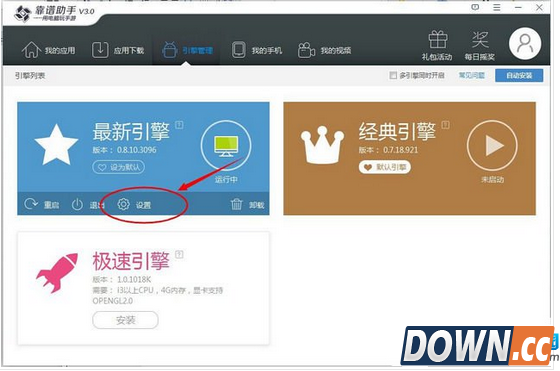The width and height of the screenshot is (560, 371).
Task: Open the 常见问题 link
Action: [472, 75]
